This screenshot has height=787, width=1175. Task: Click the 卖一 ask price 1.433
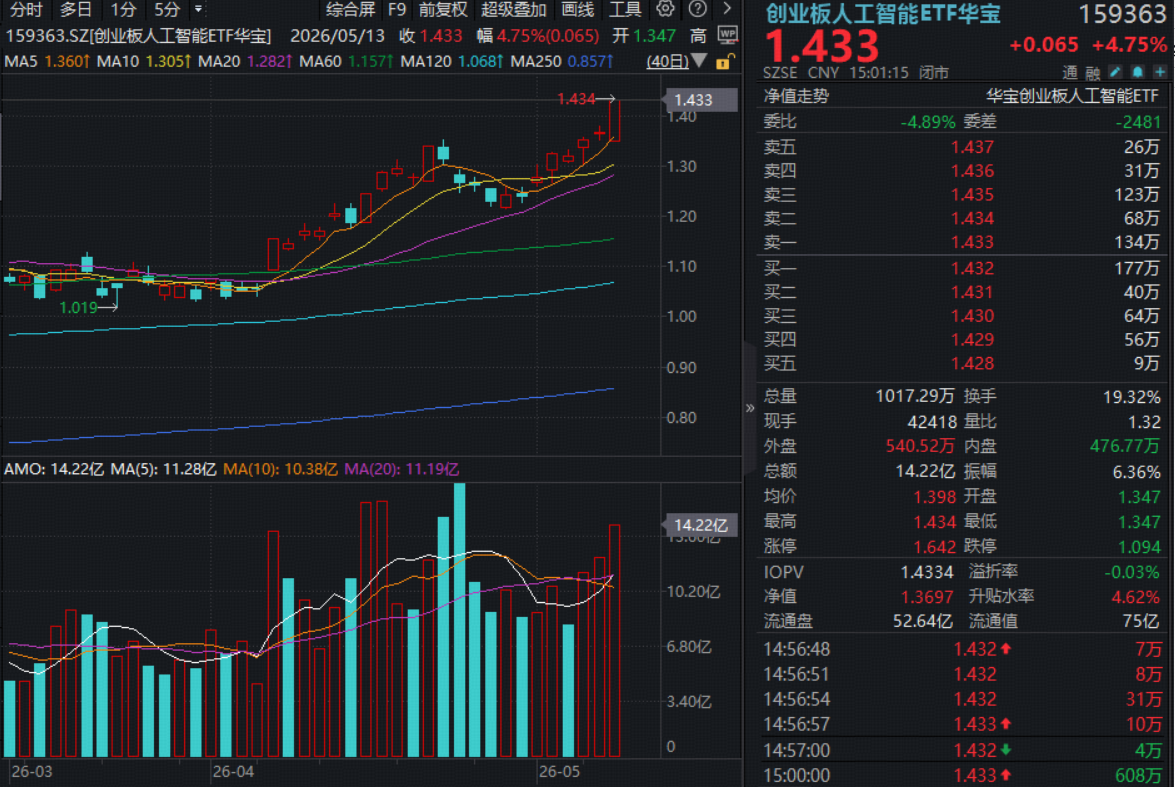tap(972, 242)
